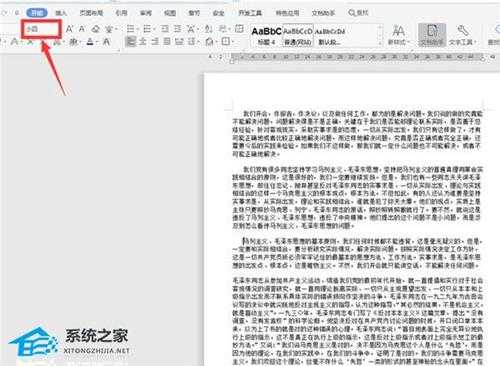The width and height of the screenshot is (500, 366).
Task: Toggle align right
Action: (155, 42)
